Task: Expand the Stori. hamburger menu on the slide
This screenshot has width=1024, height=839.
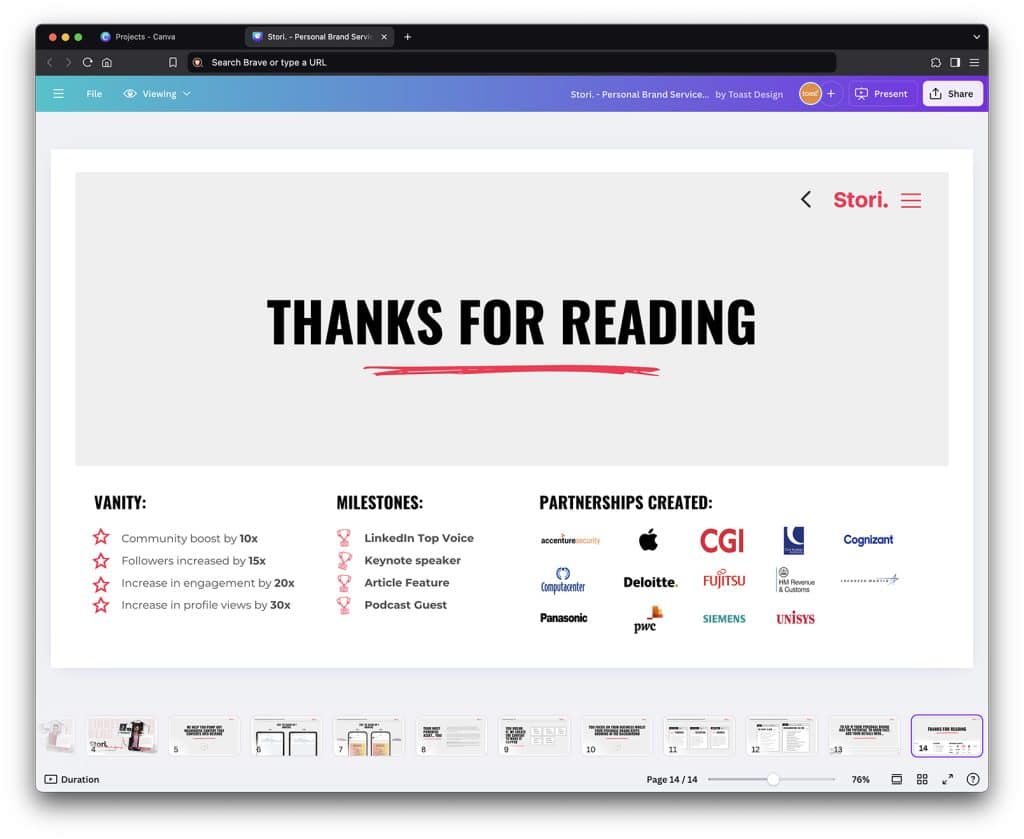Action: (x=911, y=200)
